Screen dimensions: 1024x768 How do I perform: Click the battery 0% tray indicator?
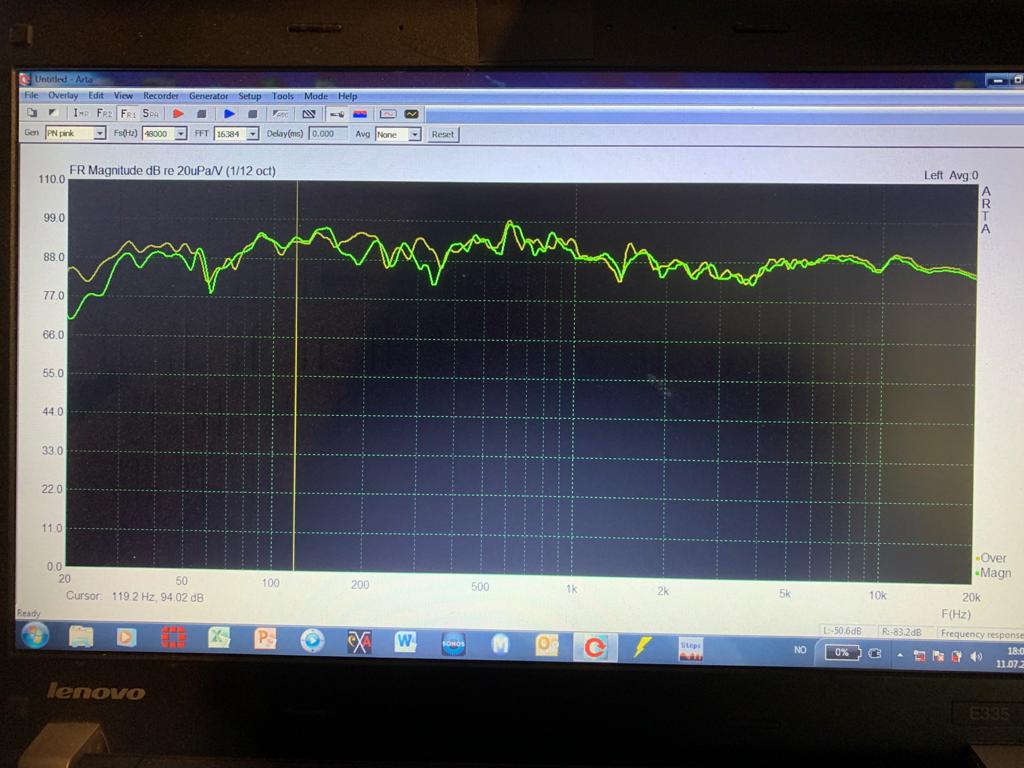coord(842,652)
